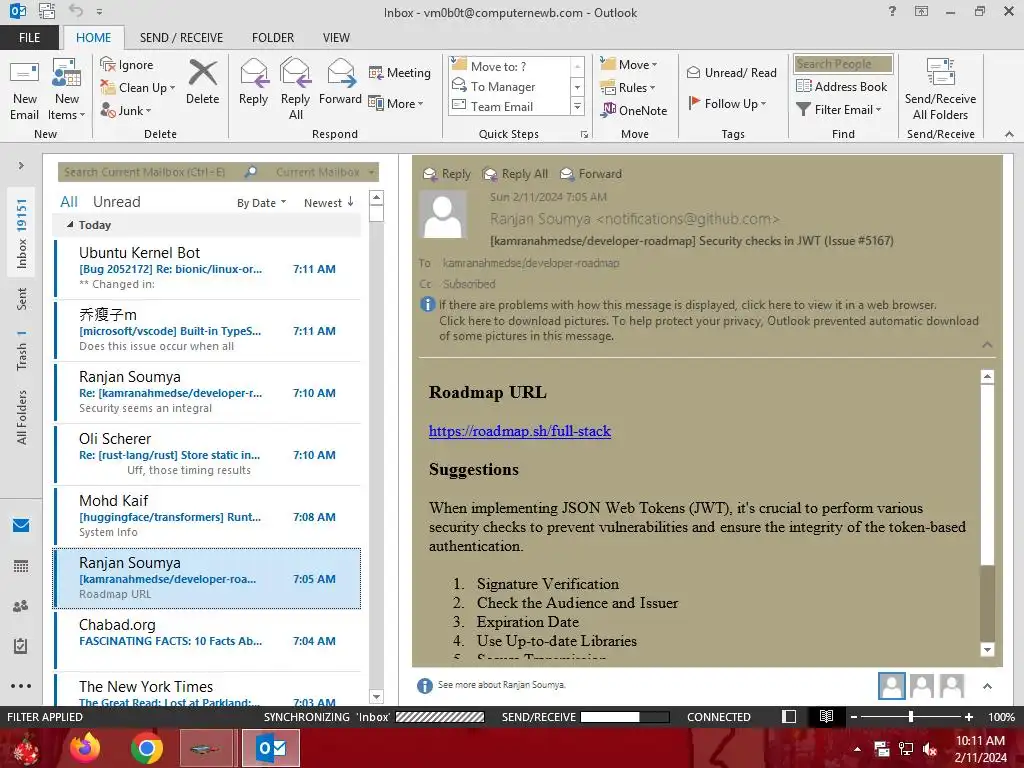Open the Quick Steps dialog launcher
1024x768 pixels.
(584, 135)
